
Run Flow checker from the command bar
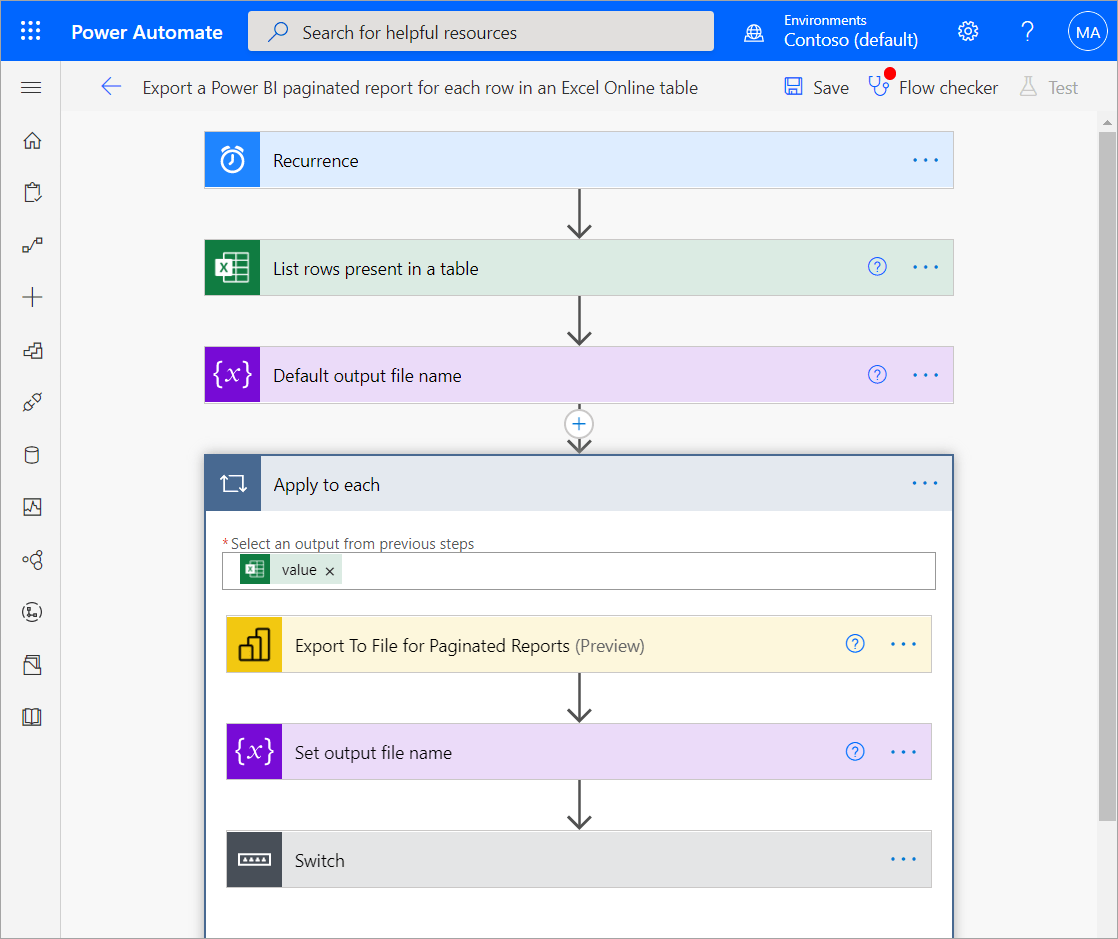click(x=933, y=88)
